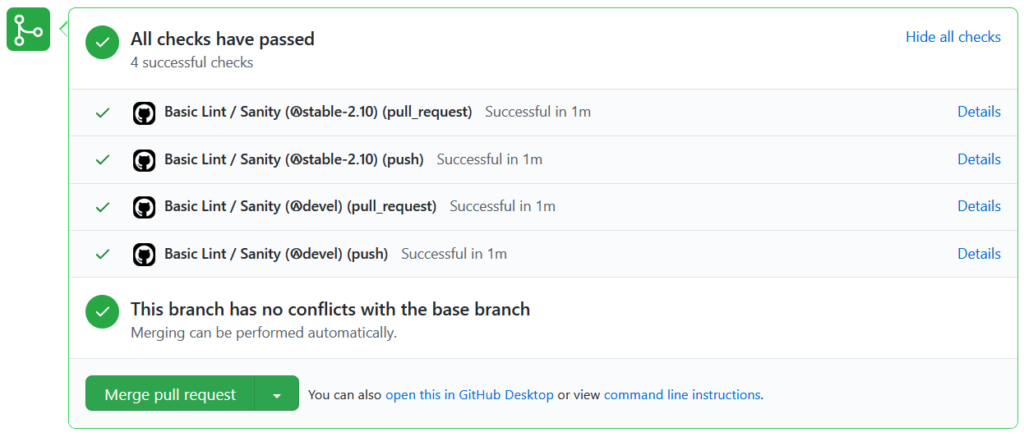This screenshot has width=1024, height=437.
Task: Click green tick beside devel pull_request check
Action: tap(102, 207)
